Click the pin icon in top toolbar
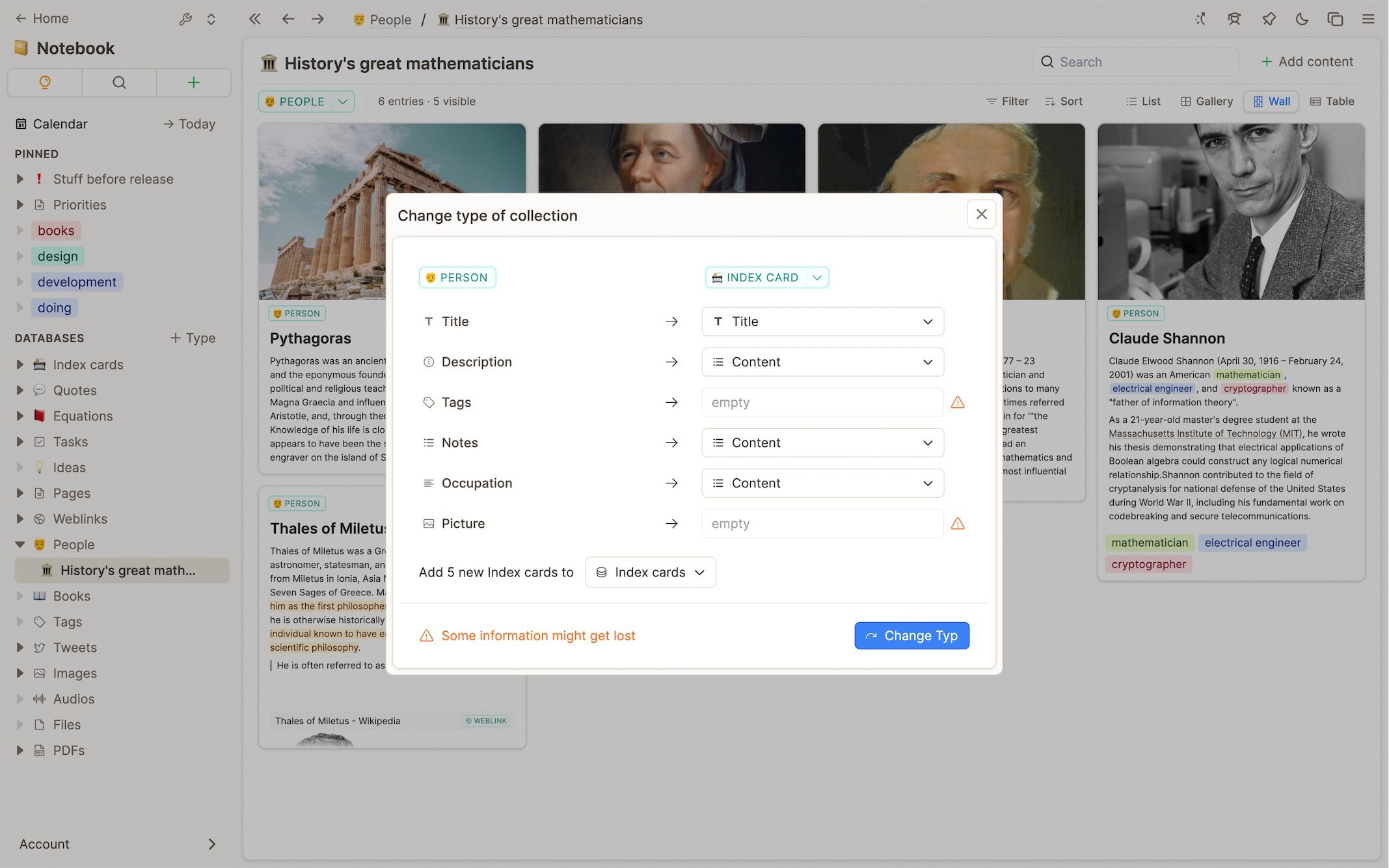 point(1269,20)
